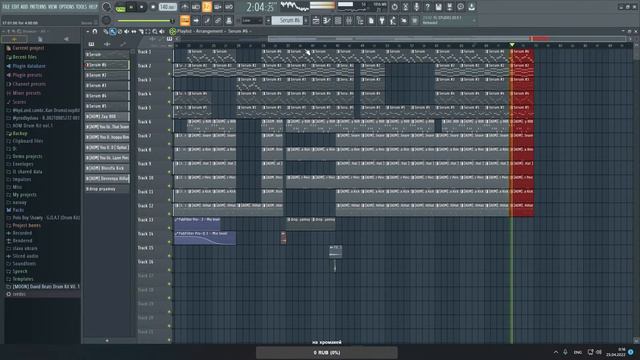640x360 pixels.
Task: Toggle the playlist magnet snap icon
Action: 95,31
